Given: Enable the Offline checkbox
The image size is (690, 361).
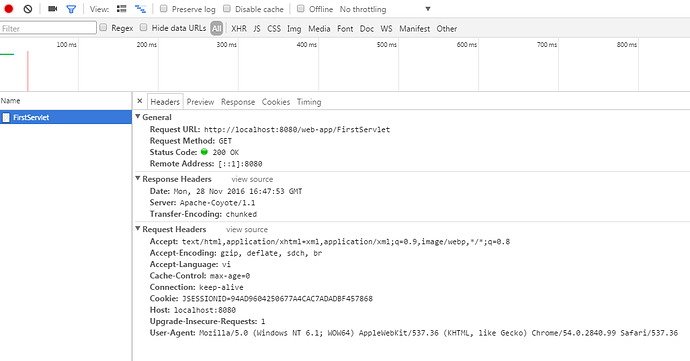Looking at the screenshot, I should pyautogui.click(x=301, y=8).
